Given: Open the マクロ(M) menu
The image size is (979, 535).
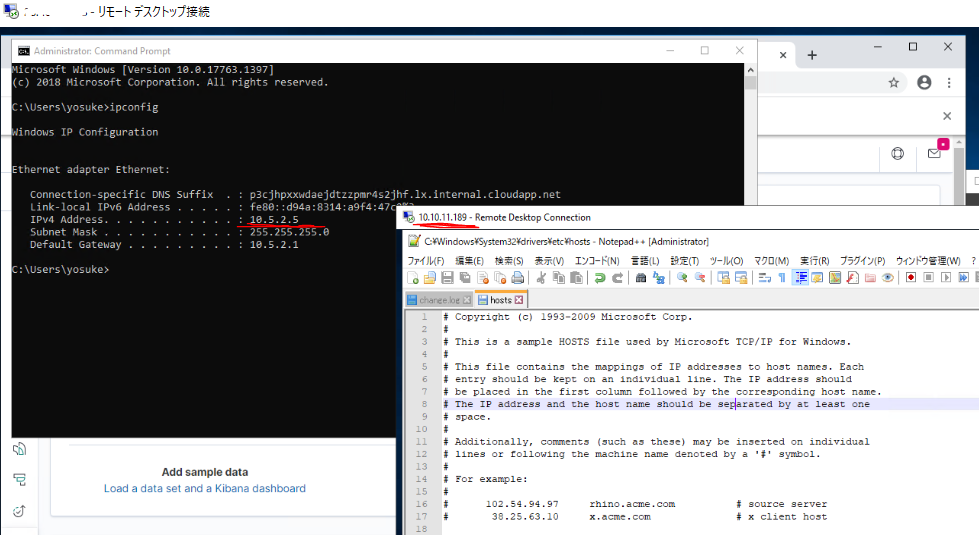Looking at the screenshot, I should (x=772, y=261).
